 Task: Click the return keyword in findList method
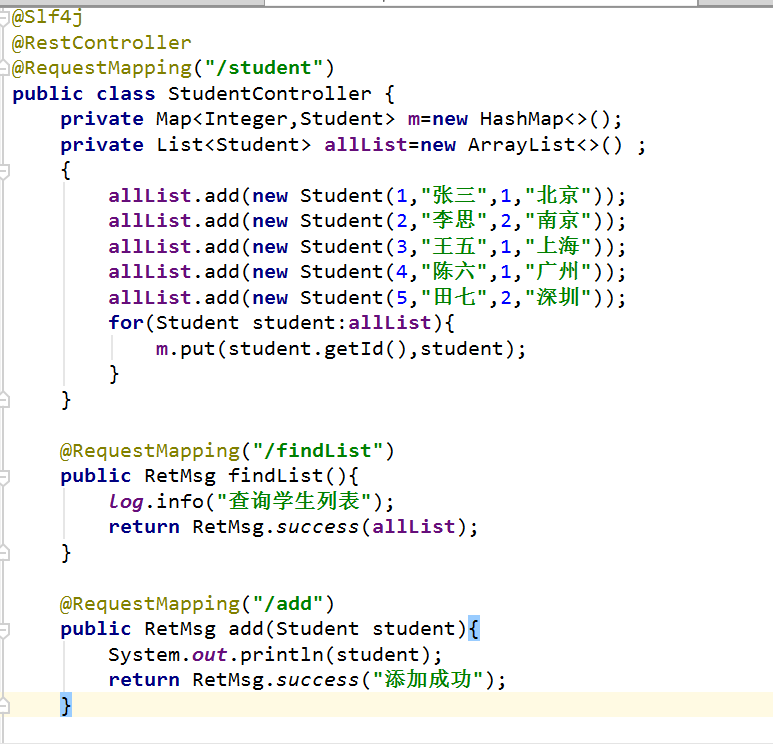point(144,528)
